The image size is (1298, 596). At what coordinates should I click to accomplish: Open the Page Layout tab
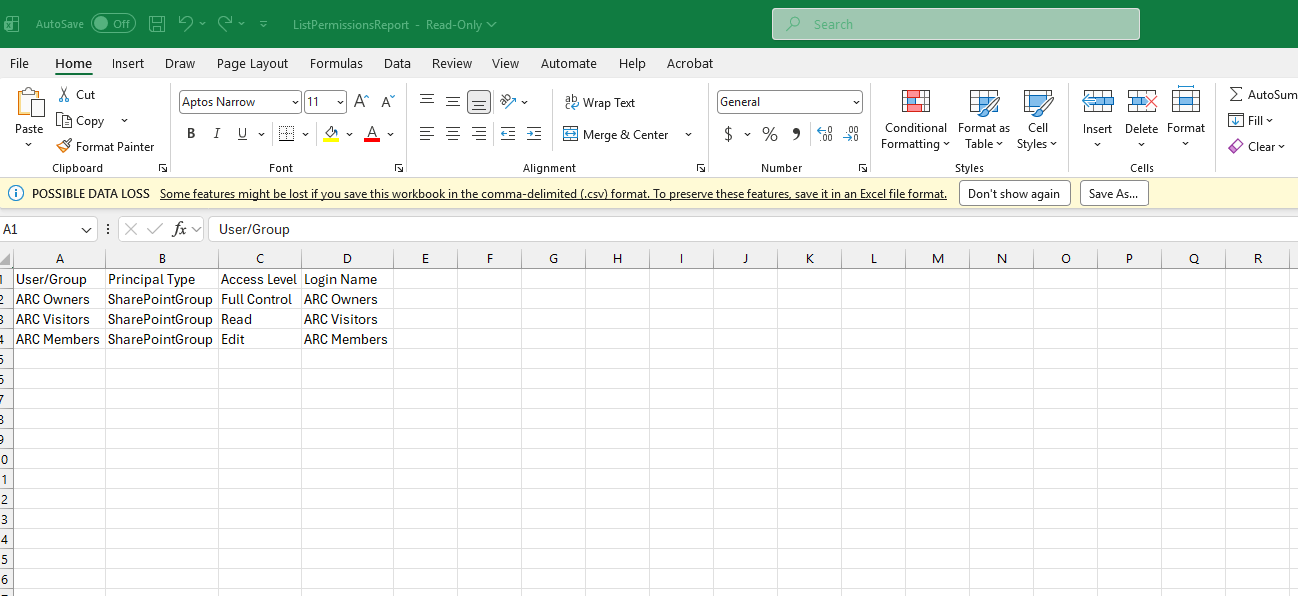[252, 63]
